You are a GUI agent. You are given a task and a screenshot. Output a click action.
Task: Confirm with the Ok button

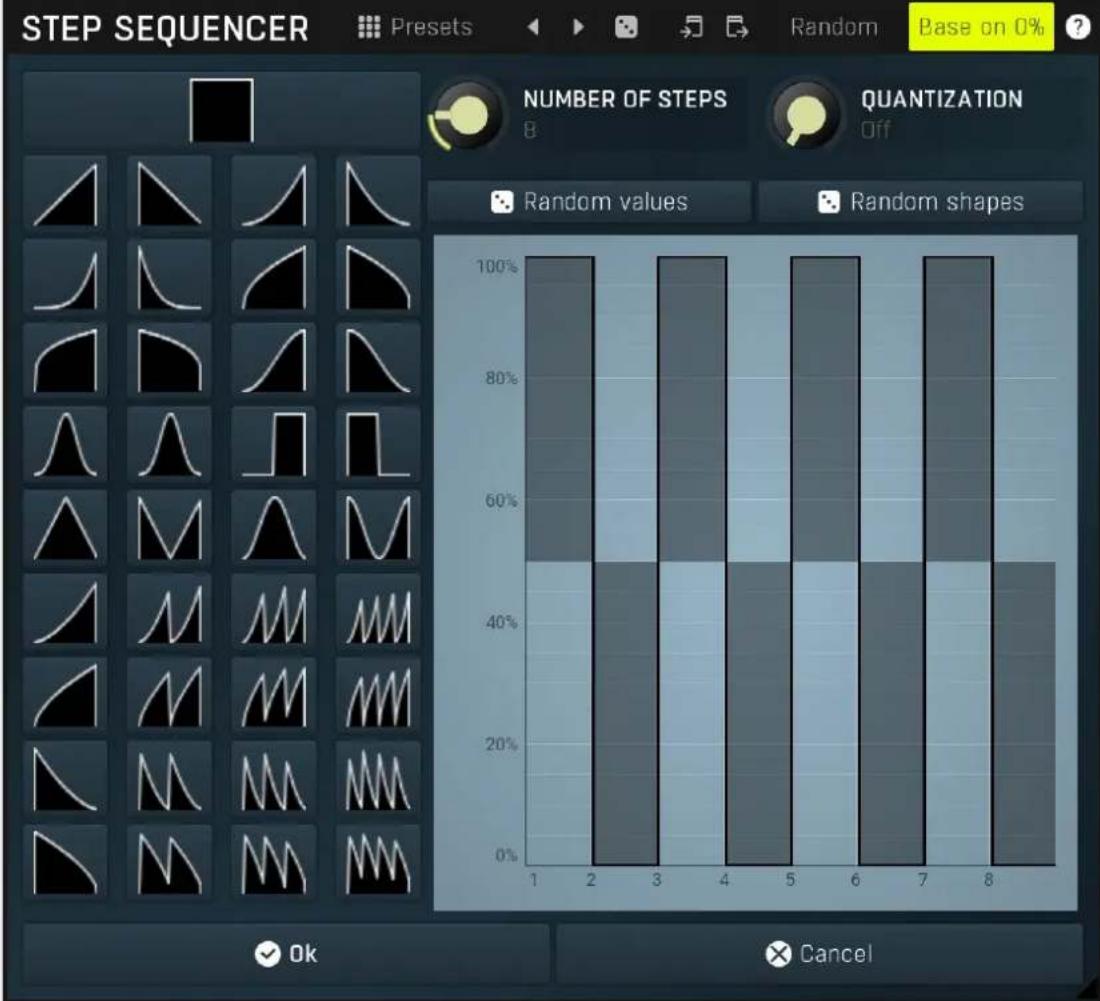[x=286, y=954]
